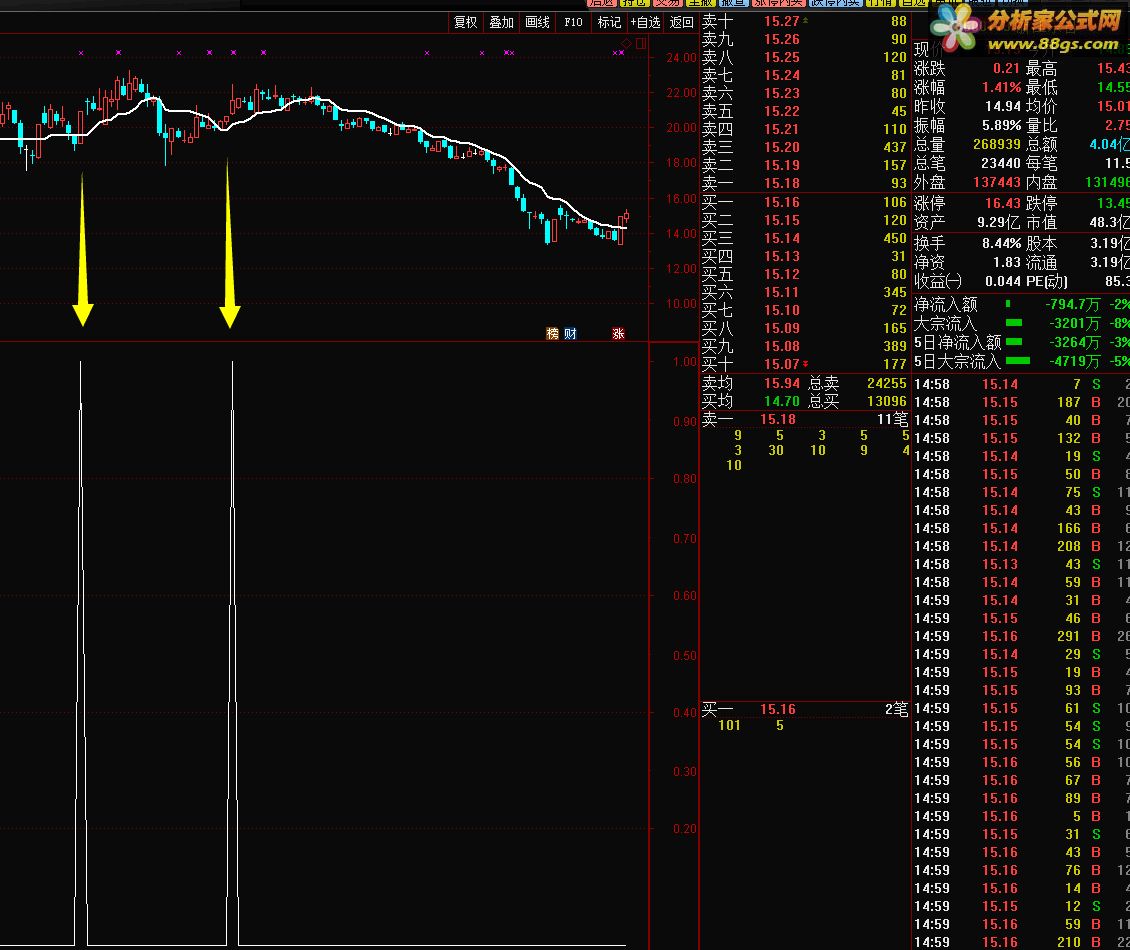Select the 卖八 15.25 order row

(804, 58)
